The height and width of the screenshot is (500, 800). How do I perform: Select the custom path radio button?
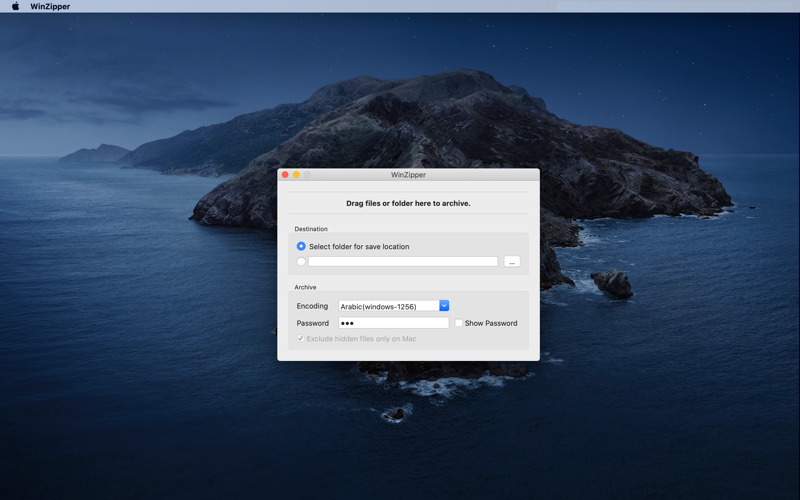pos(301,261)
